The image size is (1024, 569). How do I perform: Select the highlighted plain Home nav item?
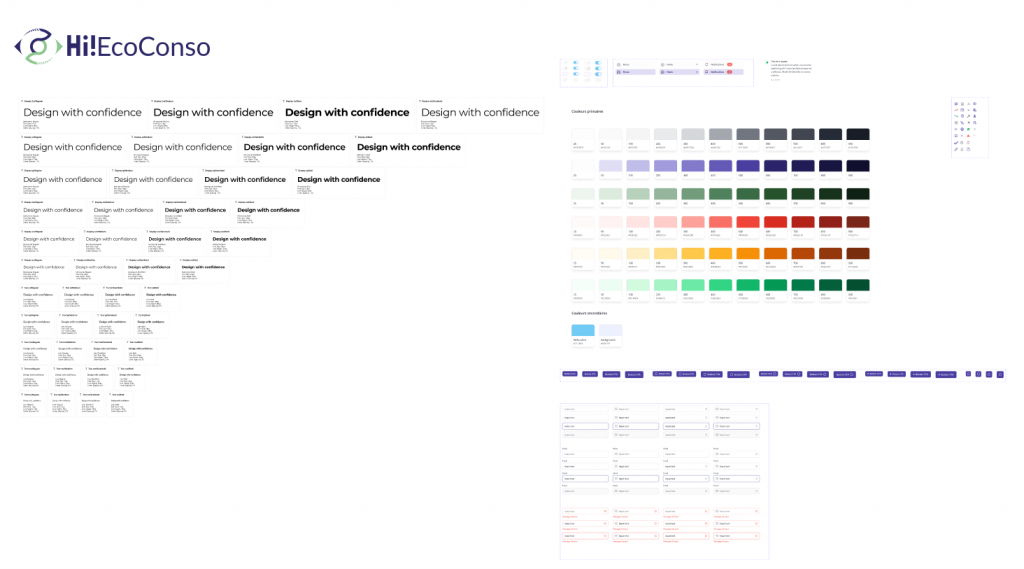tap(635, 72)
